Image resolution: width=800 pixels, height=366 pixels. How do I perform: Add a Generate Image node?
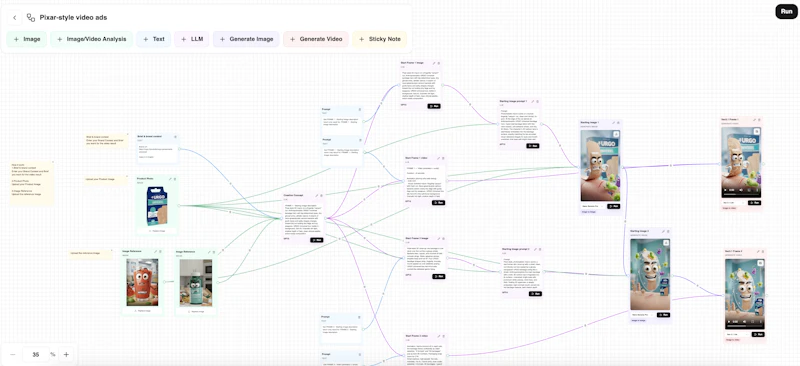click(246, 39)
